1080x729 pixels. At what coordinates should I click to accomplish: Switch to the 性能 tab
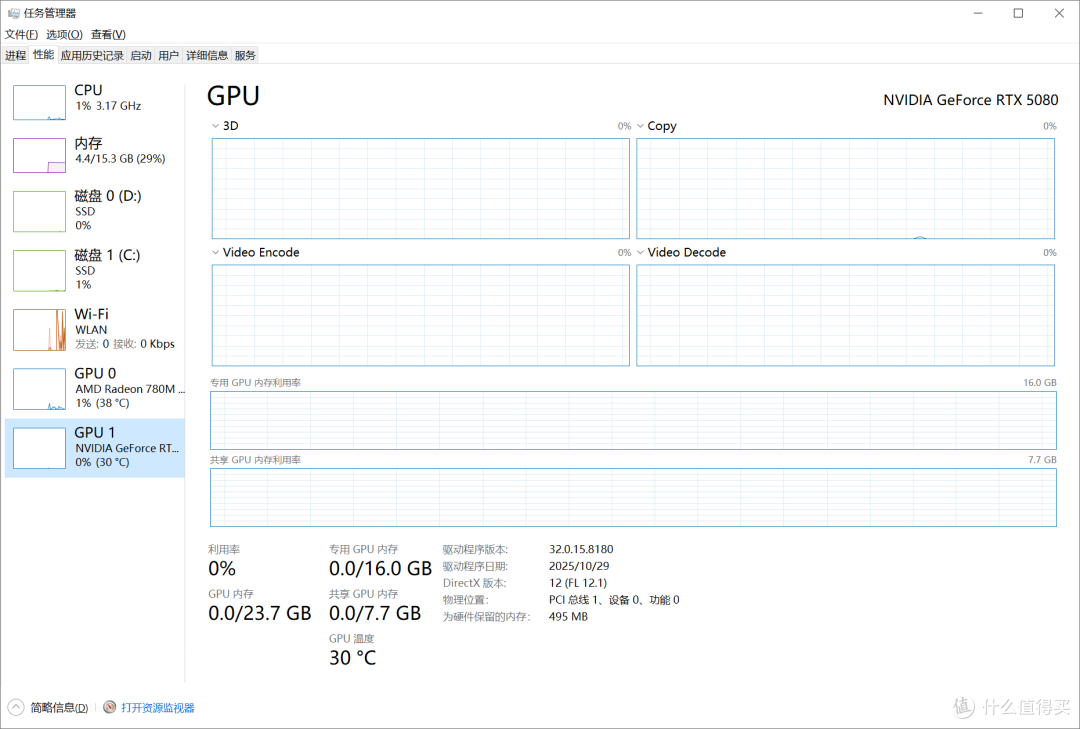43,55
